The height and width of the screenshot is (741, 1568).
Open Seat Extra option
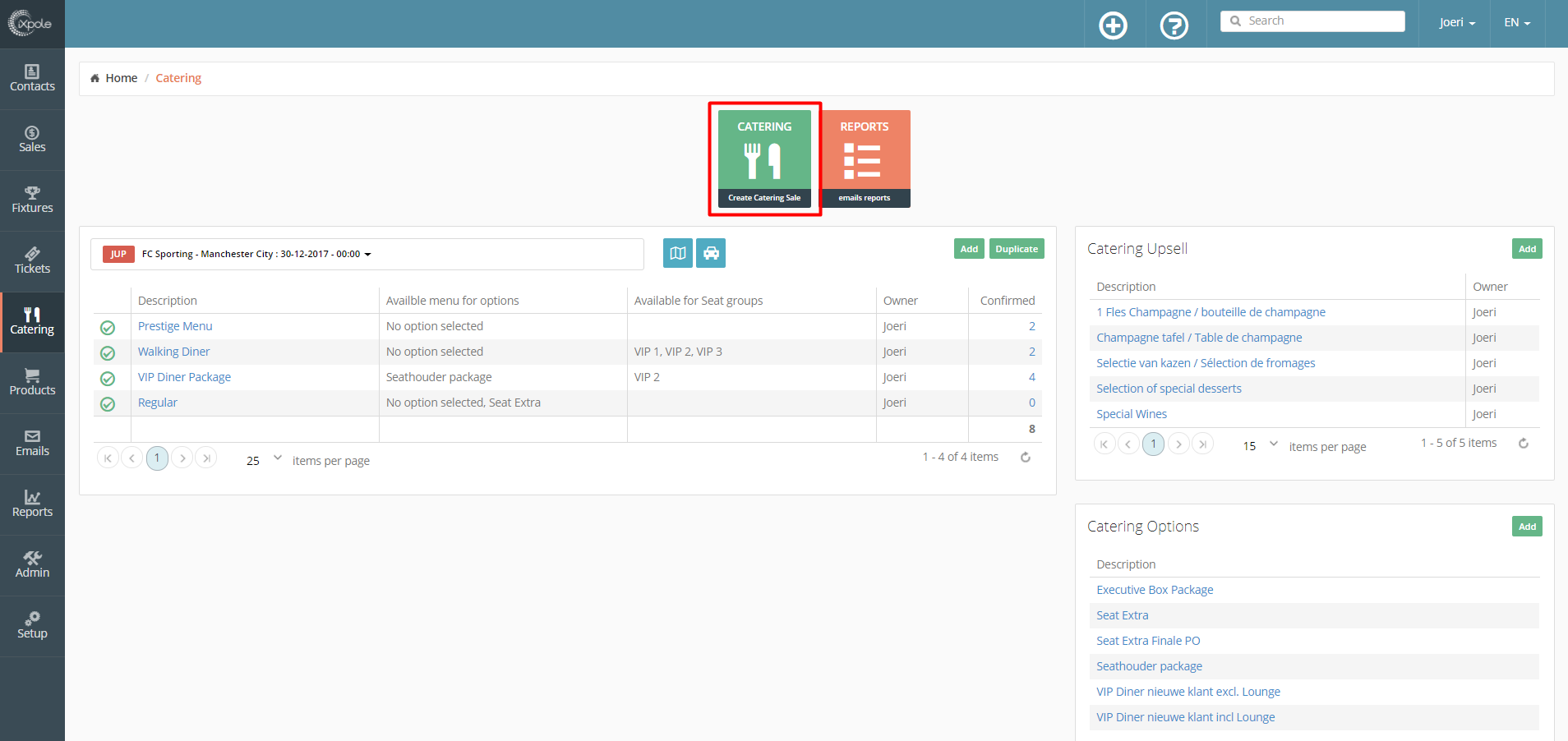[1123, 615]
